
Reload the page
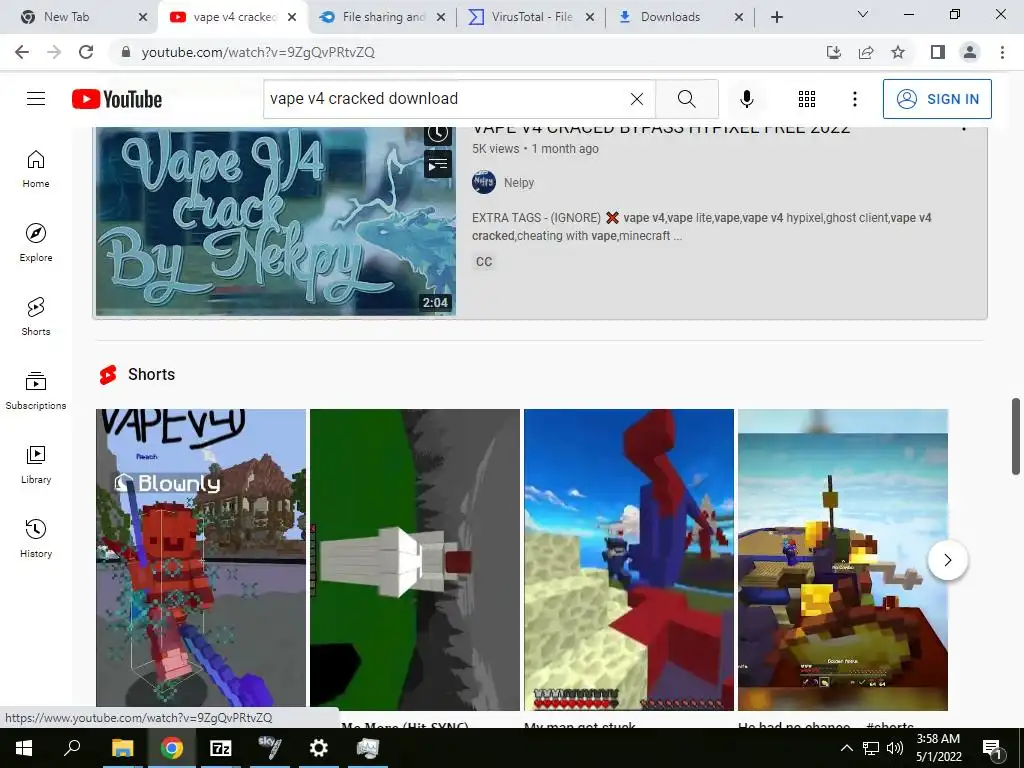(86, 52)
